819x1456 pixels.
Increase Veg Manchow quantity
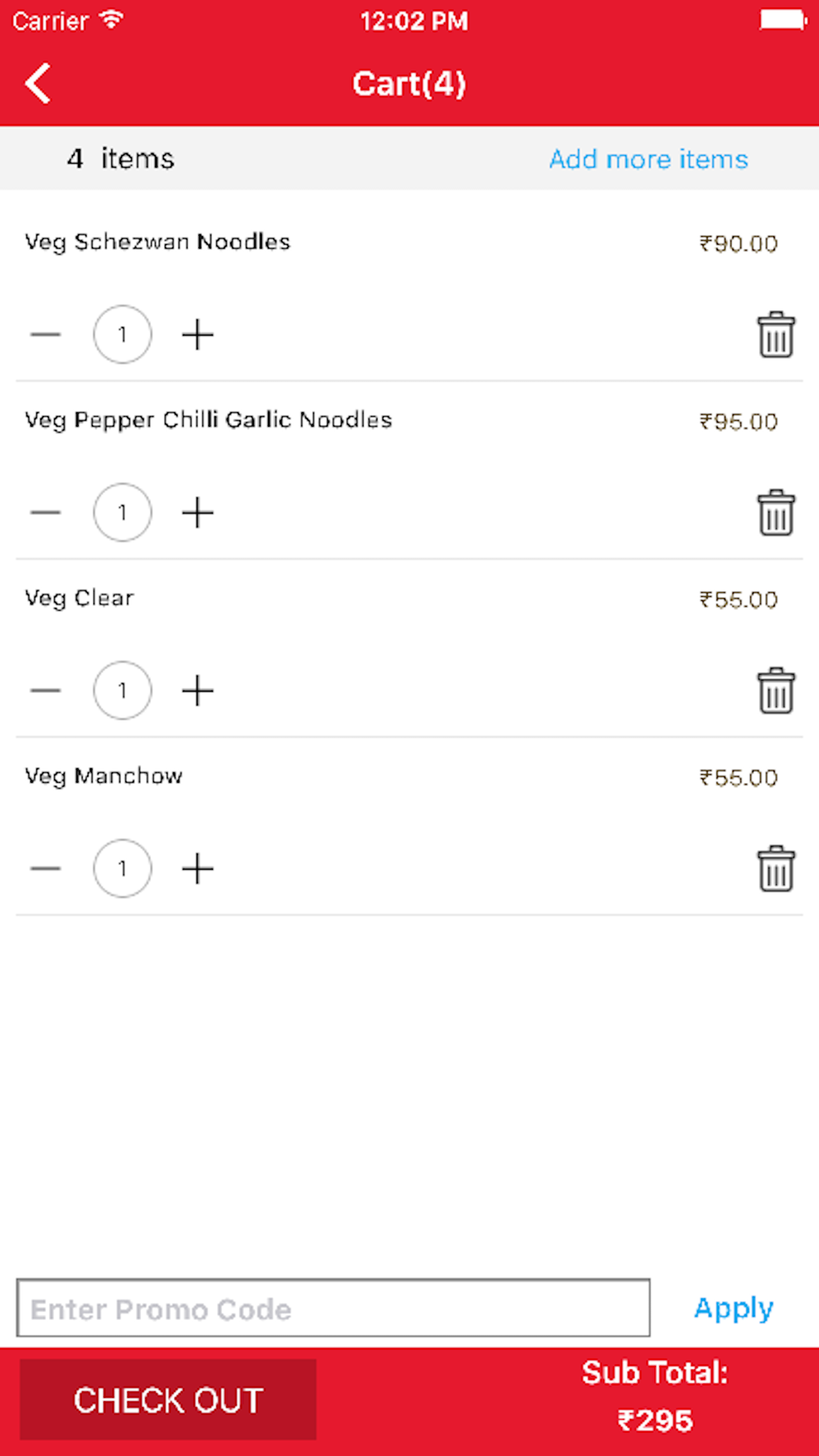[x=197, y=868]
